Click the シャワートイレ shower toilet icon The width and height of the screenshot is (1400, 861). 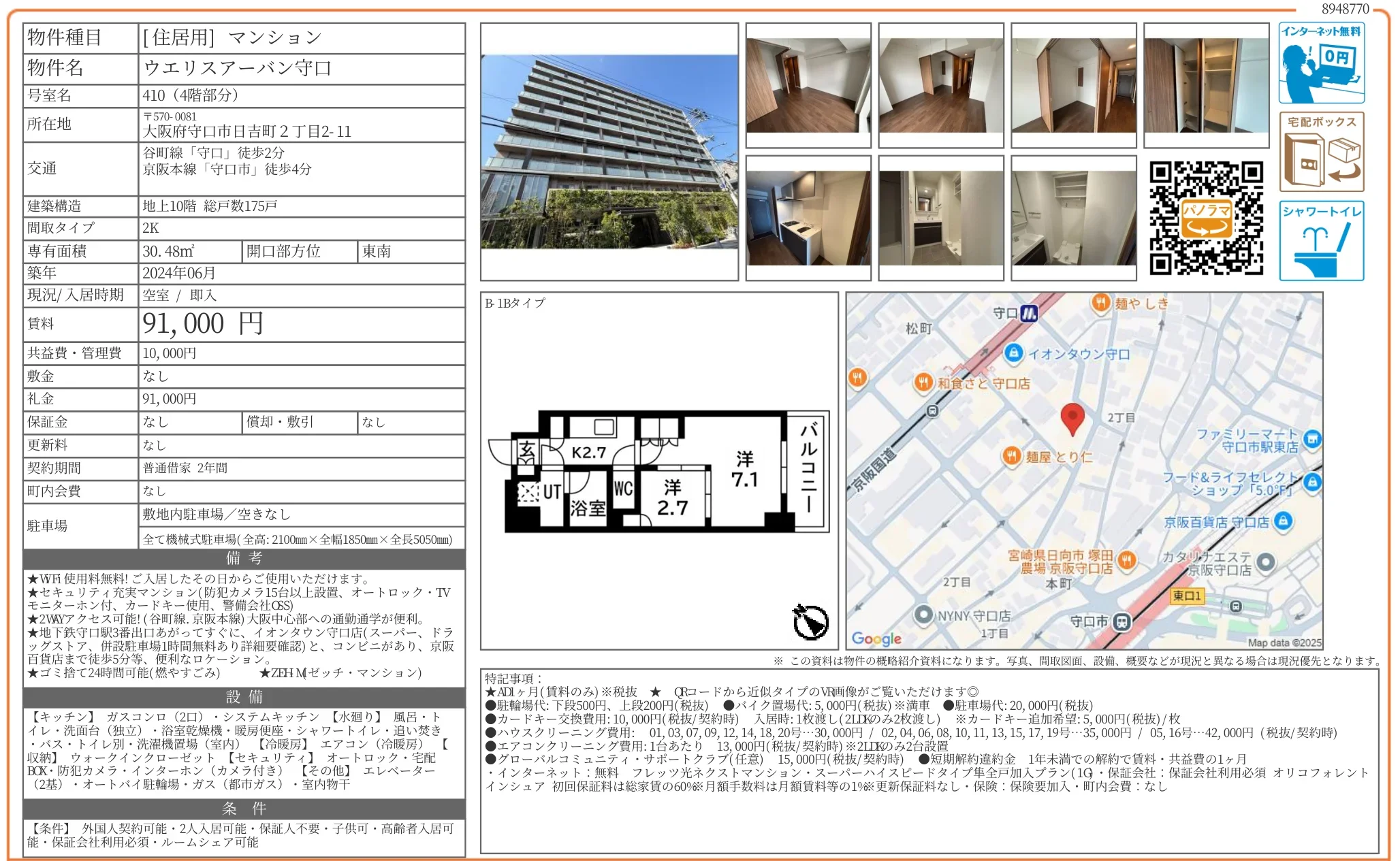[x=1320, y=240]
